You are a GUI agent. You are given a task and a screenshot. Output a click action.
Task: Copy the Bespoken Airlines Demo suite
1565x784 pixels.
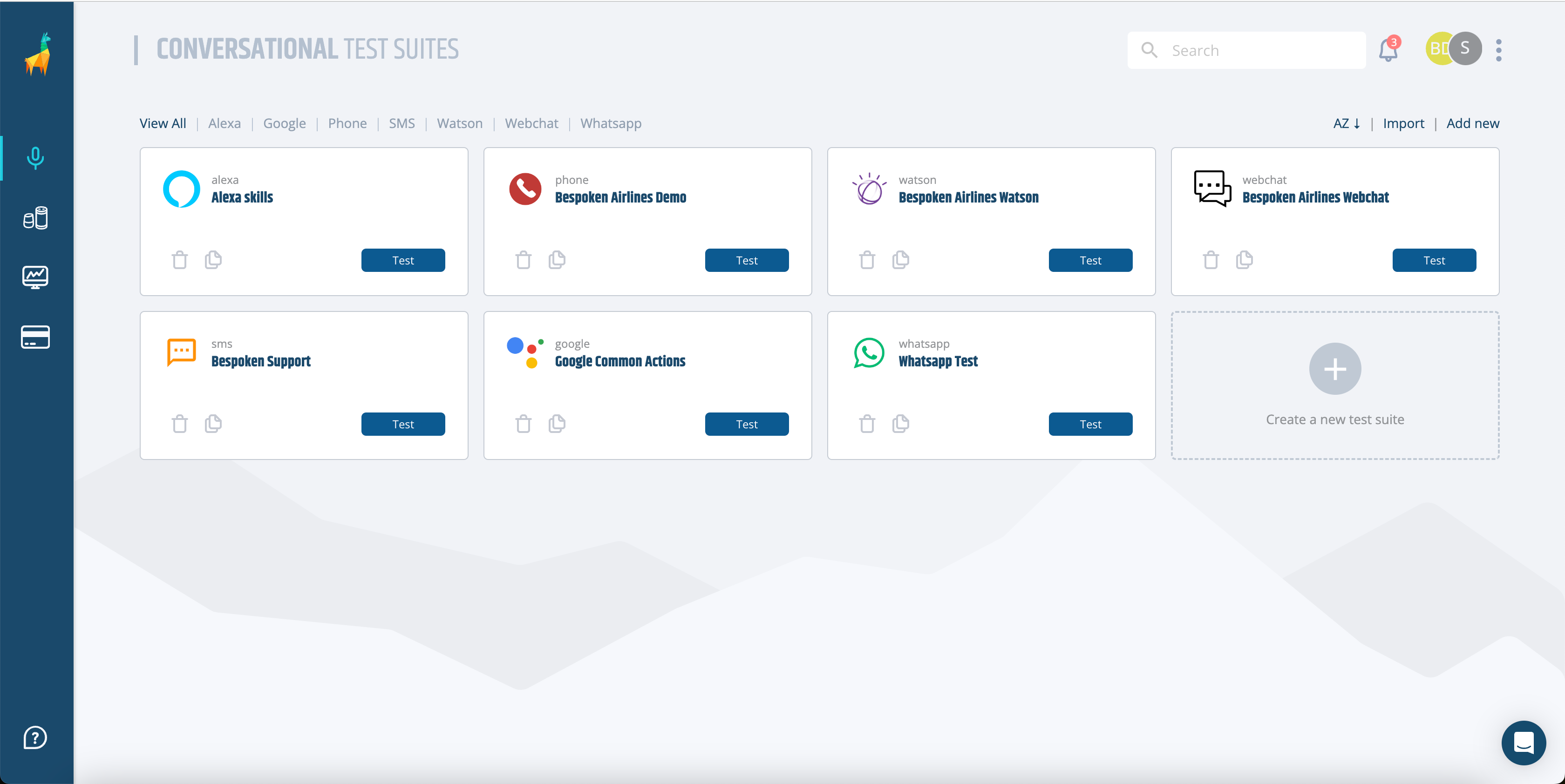(x=557, y=259)
